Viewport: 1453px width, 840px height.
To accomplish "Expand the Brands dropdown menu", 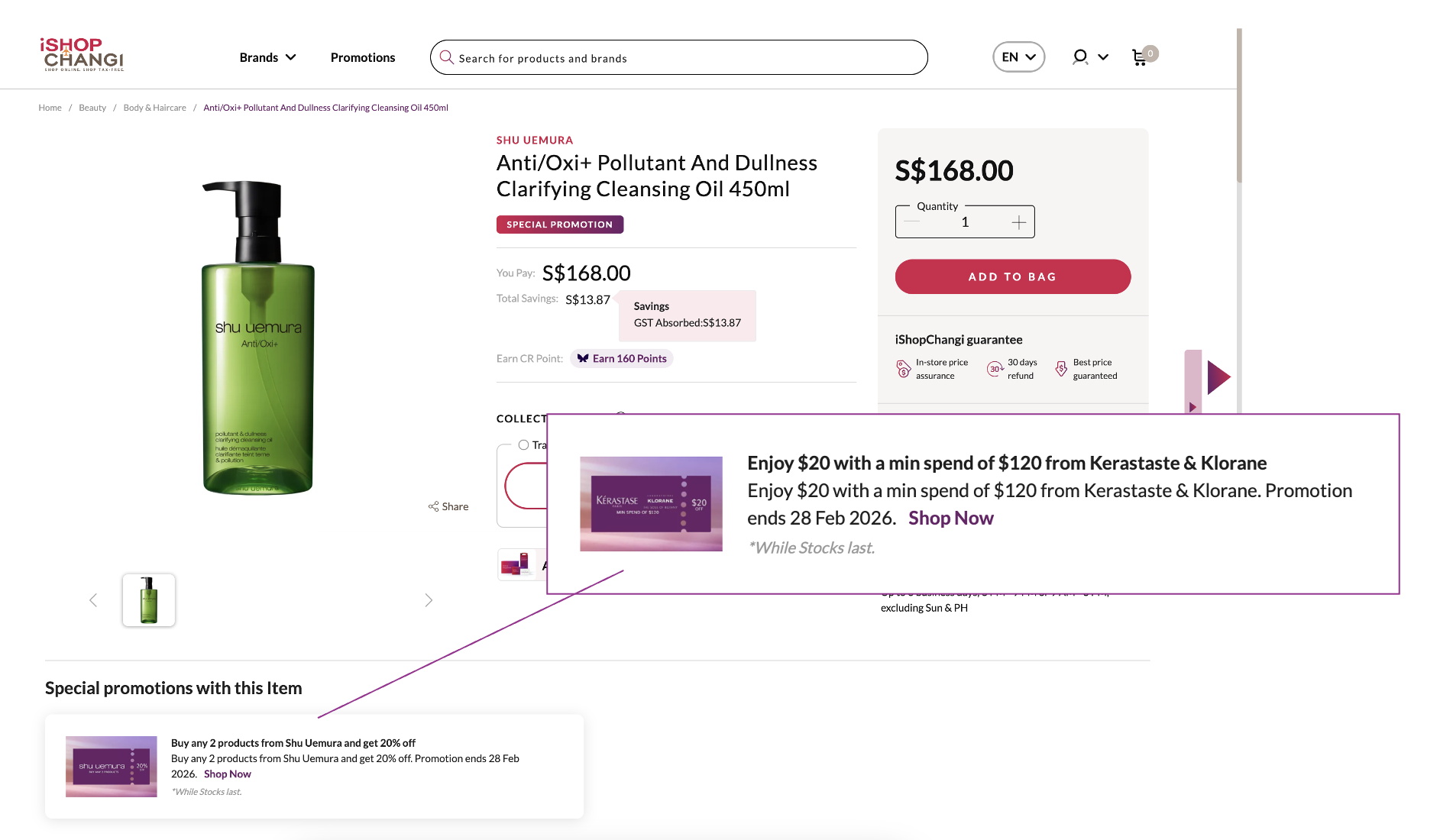I will coord(267,57).
